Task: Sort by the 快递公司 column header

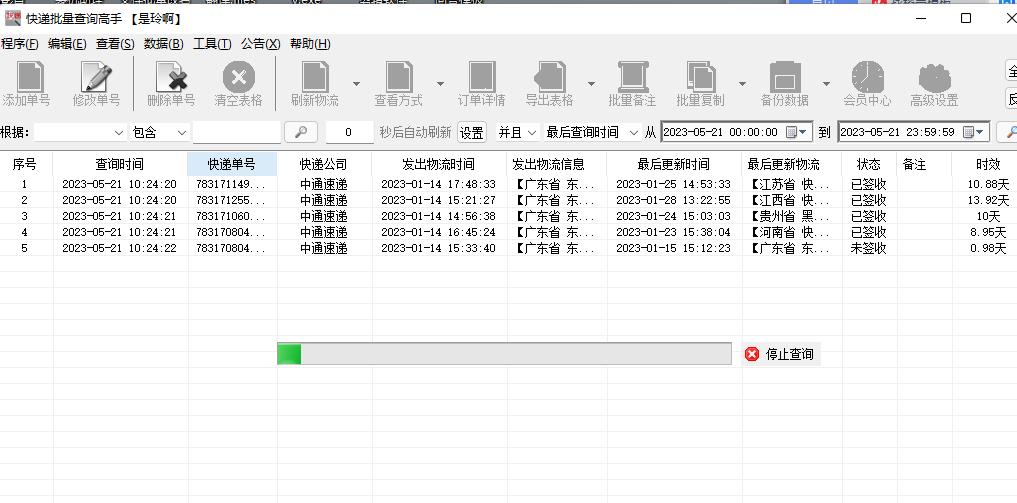Action: 324,164
